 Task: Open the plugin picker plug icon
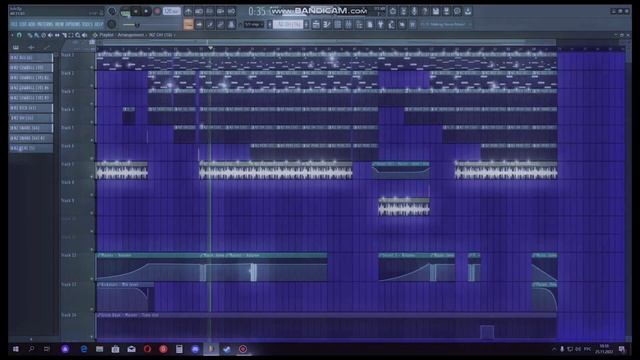[x=380, y=25]
